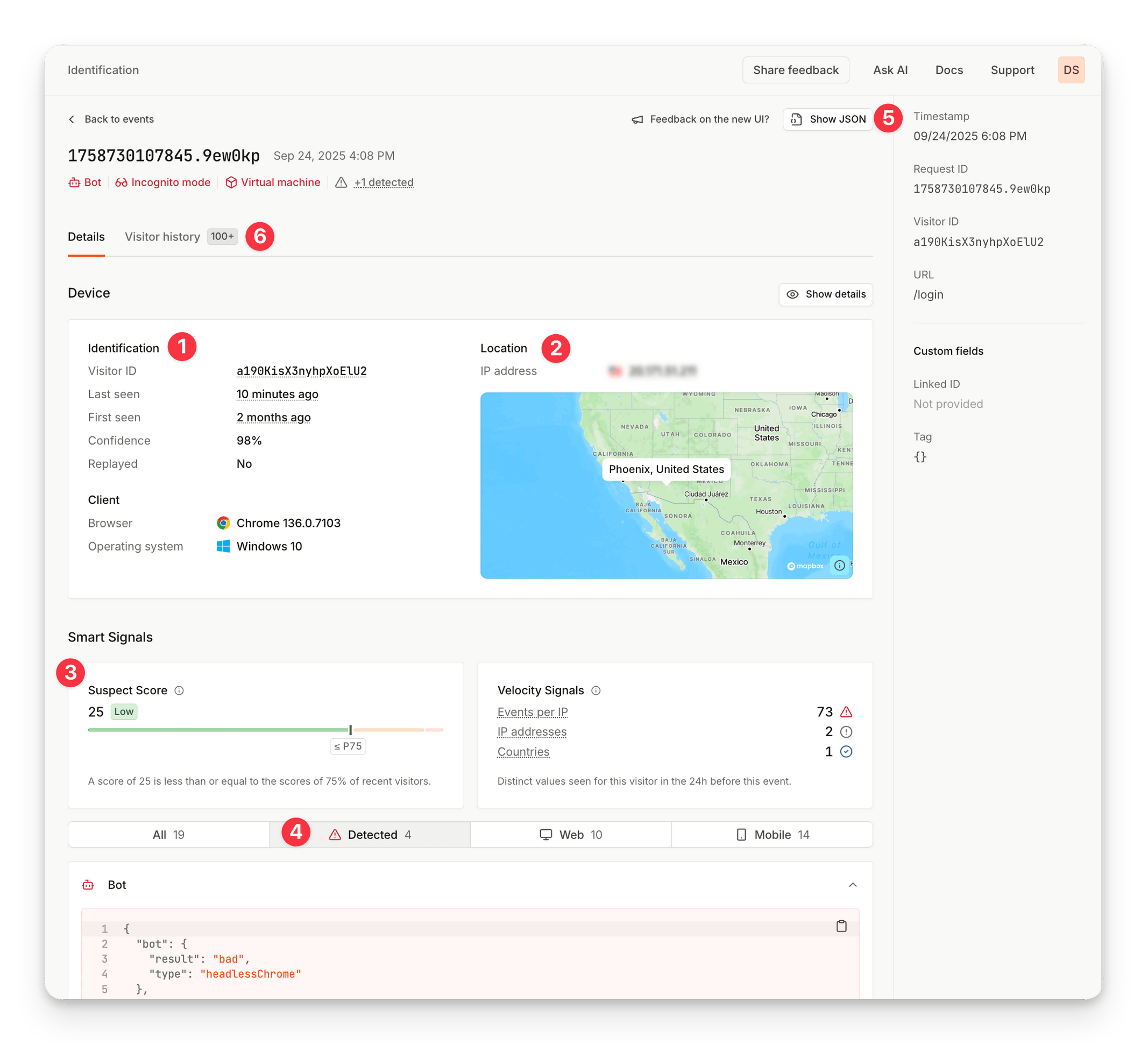Click the 09/24/2025 6:08 PM timestamp
This screenshot has width=1148, height=1044.
click(x=970, y=137)
